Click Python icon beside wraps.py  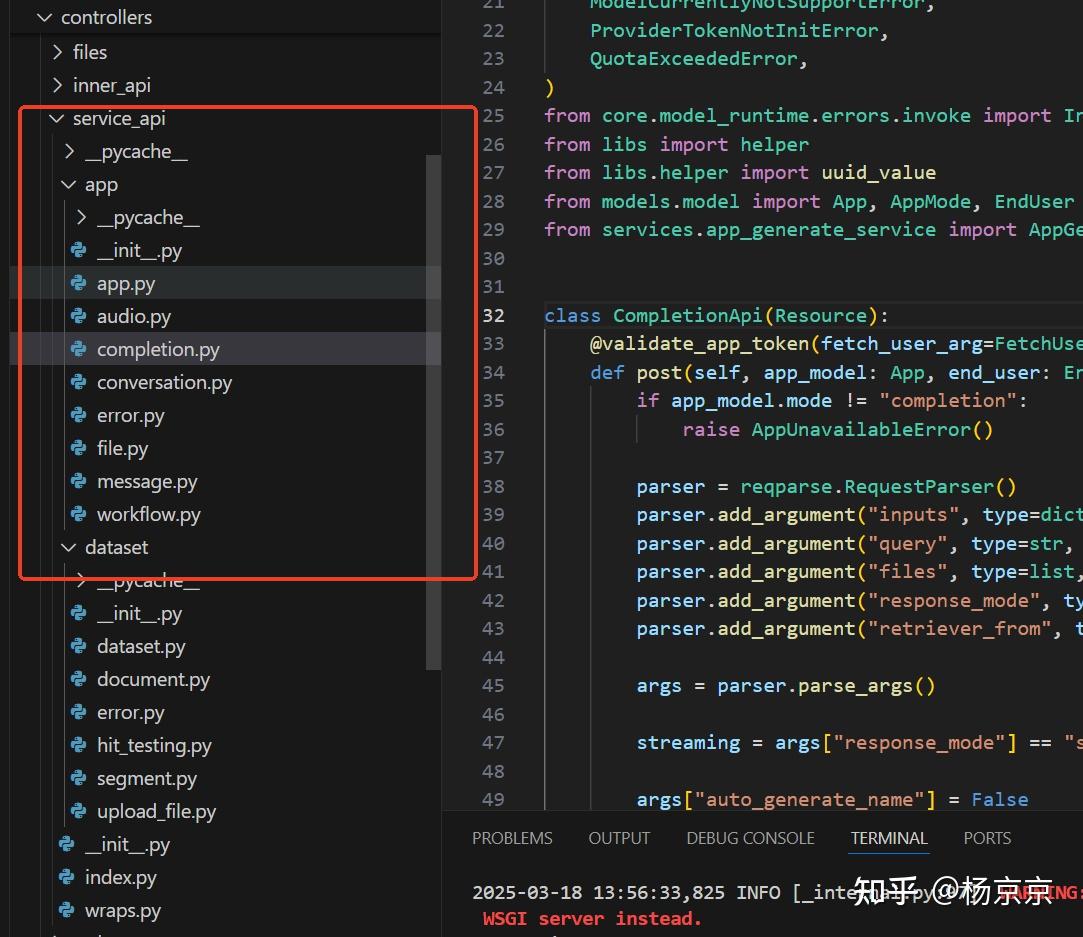coord(67,910)
